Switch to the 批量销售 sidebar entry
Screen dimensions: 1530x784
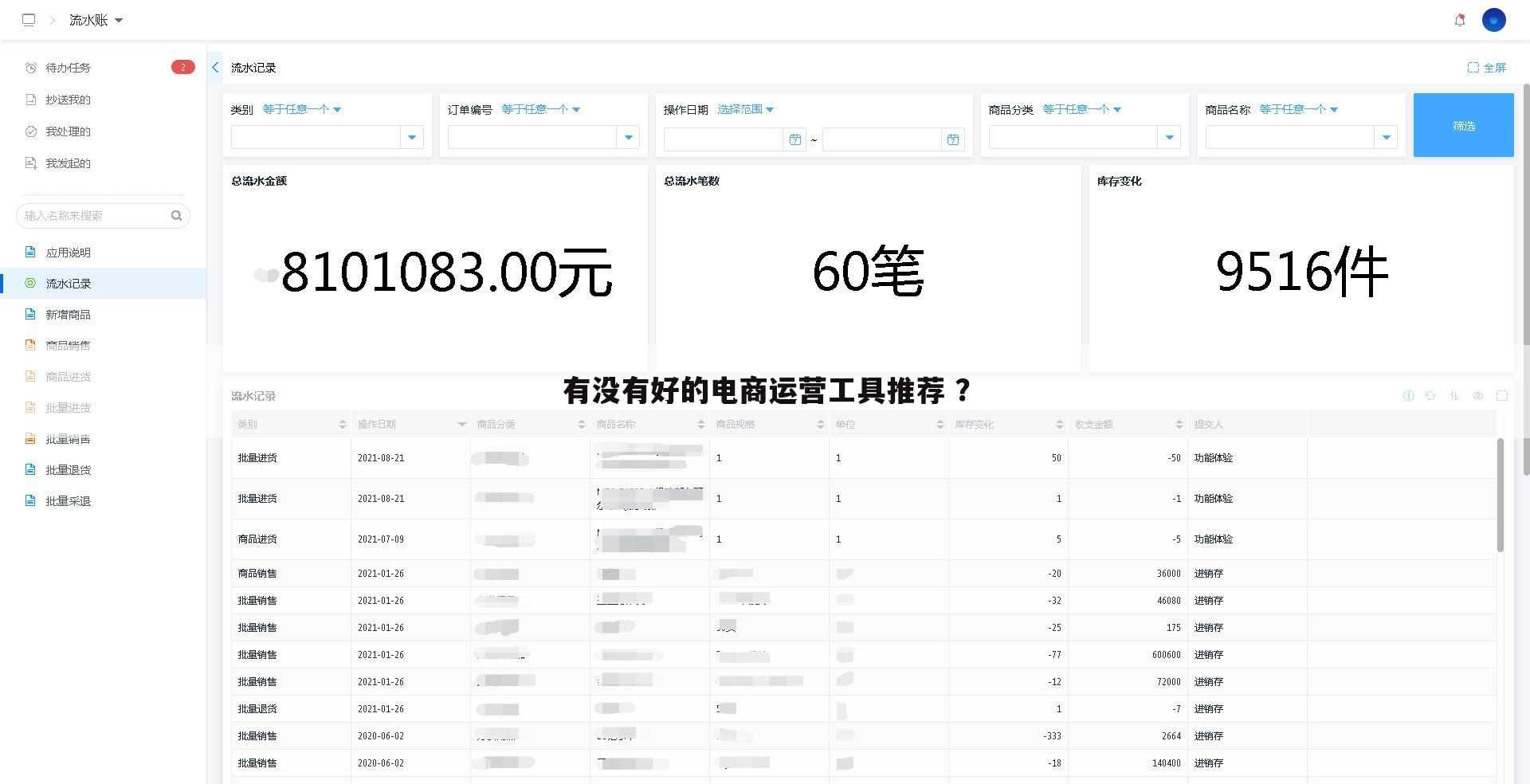click(68, 439)
